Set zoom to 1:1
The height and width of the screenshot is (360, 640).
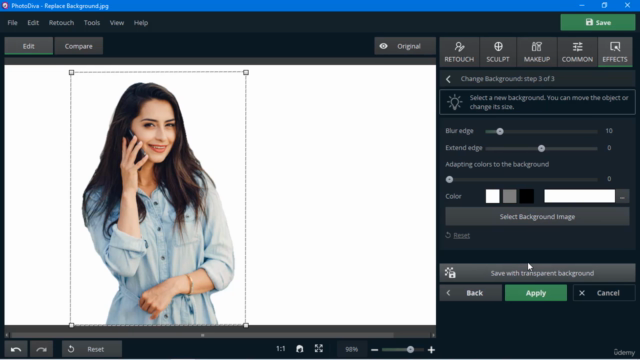point(280,349)
